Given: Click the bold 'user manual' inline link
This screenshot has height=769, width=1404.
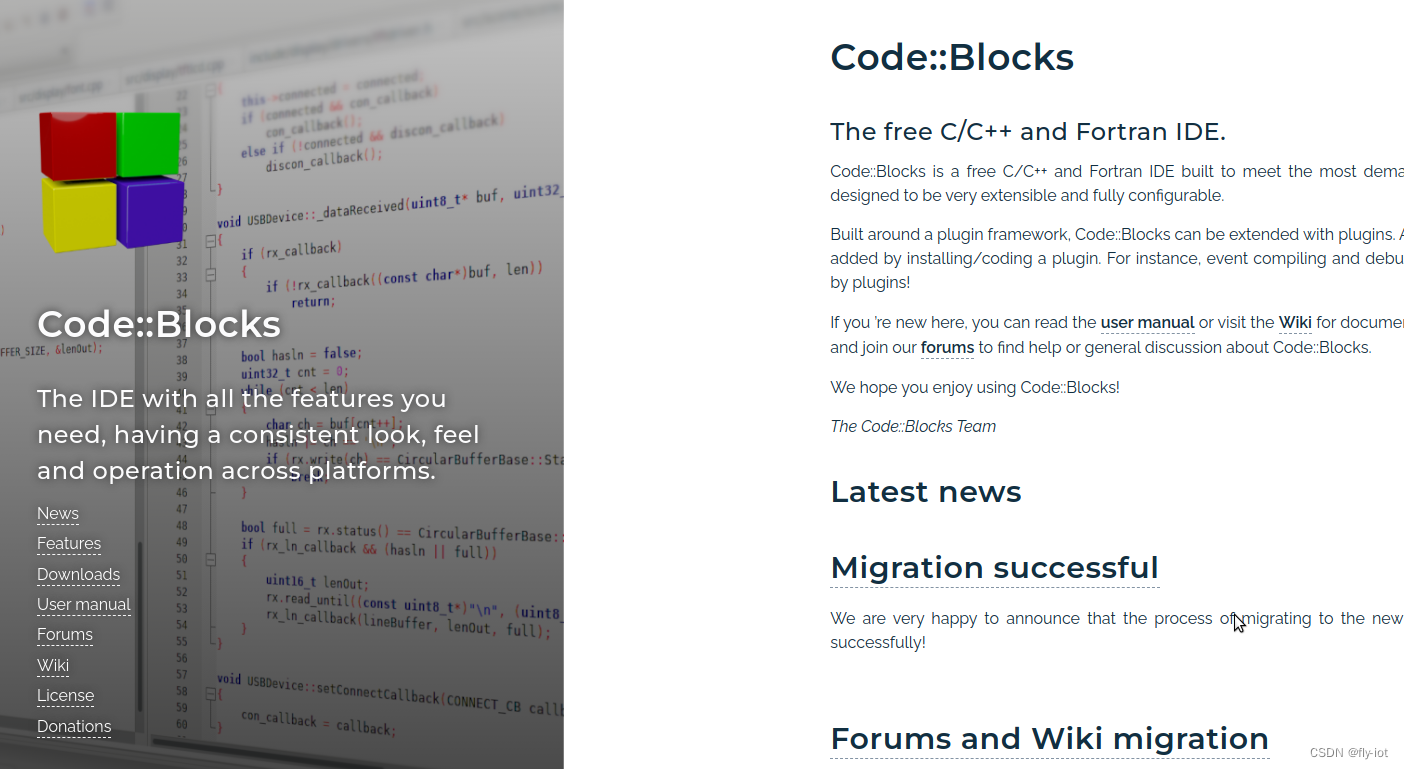Looking at the screenshot, I should (x=1147, y=323).
